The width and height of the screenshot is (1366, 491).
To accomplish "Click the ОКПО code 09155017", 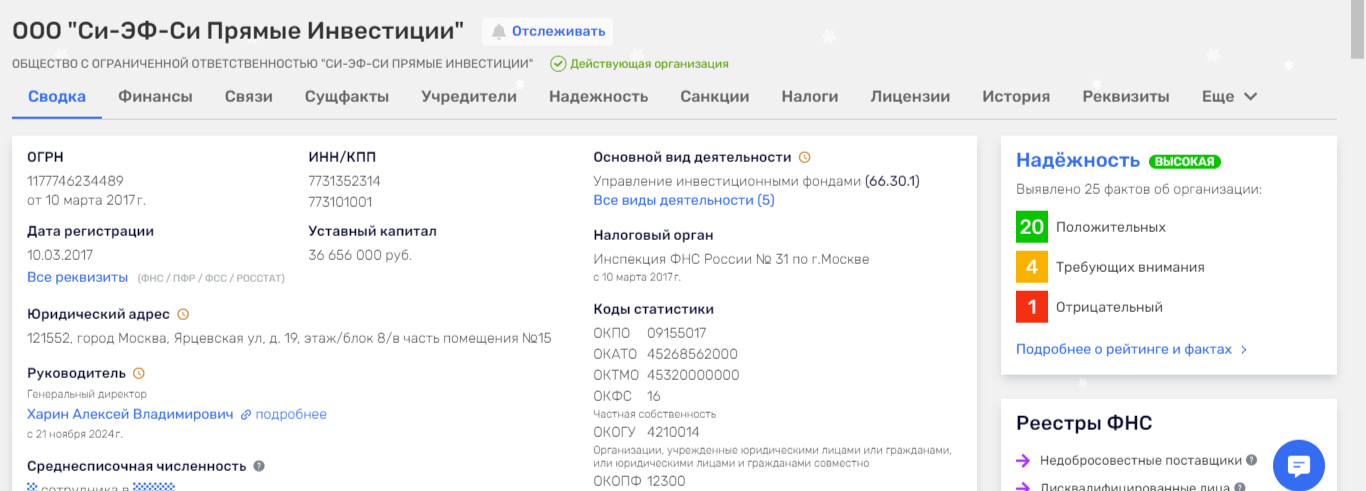I will click(x=677, y=333).
